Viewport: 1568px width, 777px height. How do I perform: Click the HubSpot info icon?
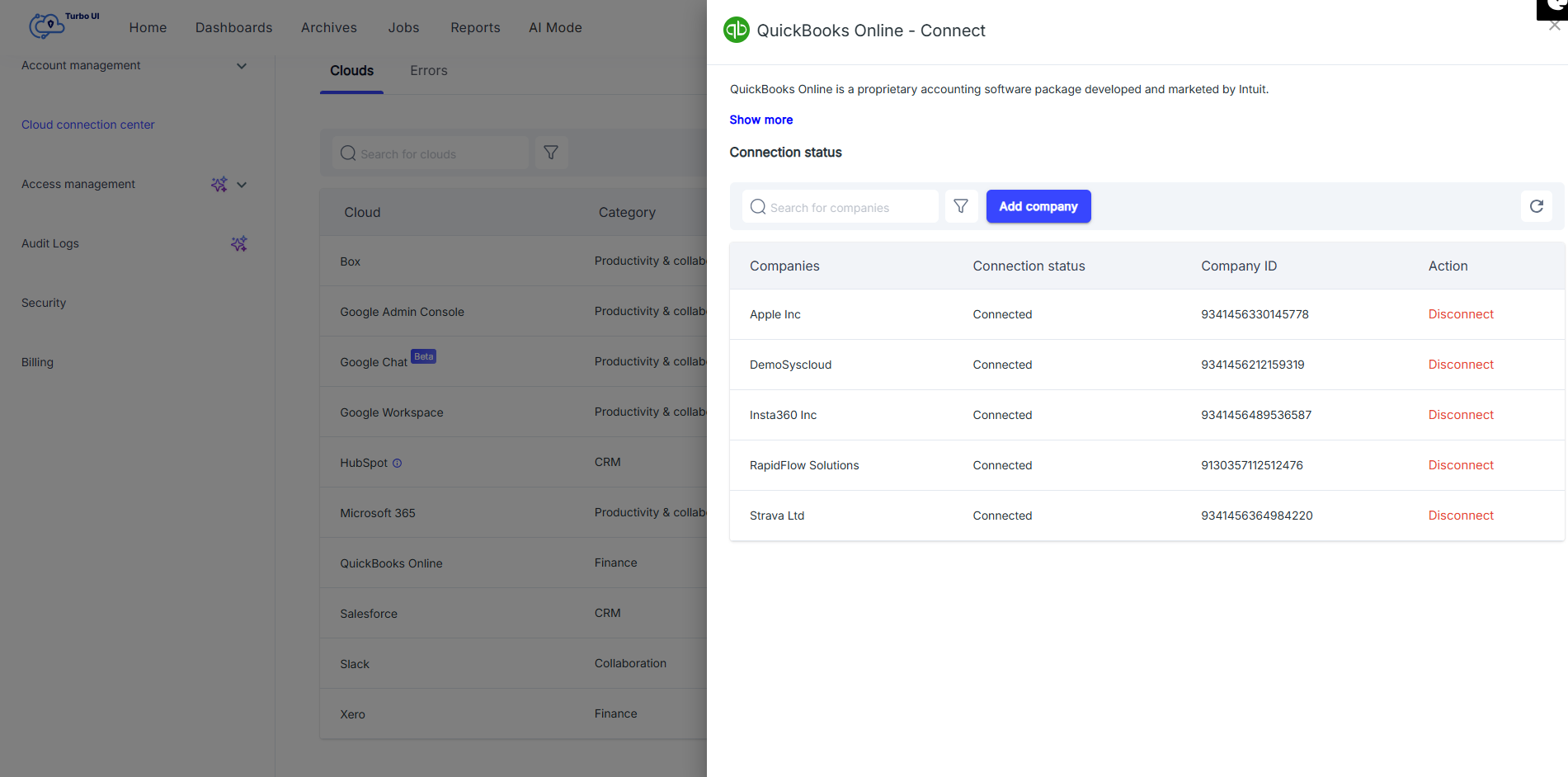(x=397, y=464)
